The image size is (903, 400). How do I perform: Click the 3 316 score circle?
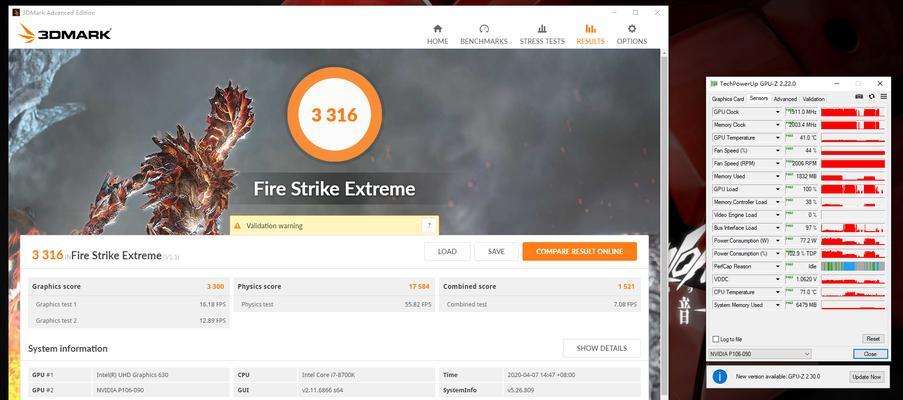click(x=335, y=115)
